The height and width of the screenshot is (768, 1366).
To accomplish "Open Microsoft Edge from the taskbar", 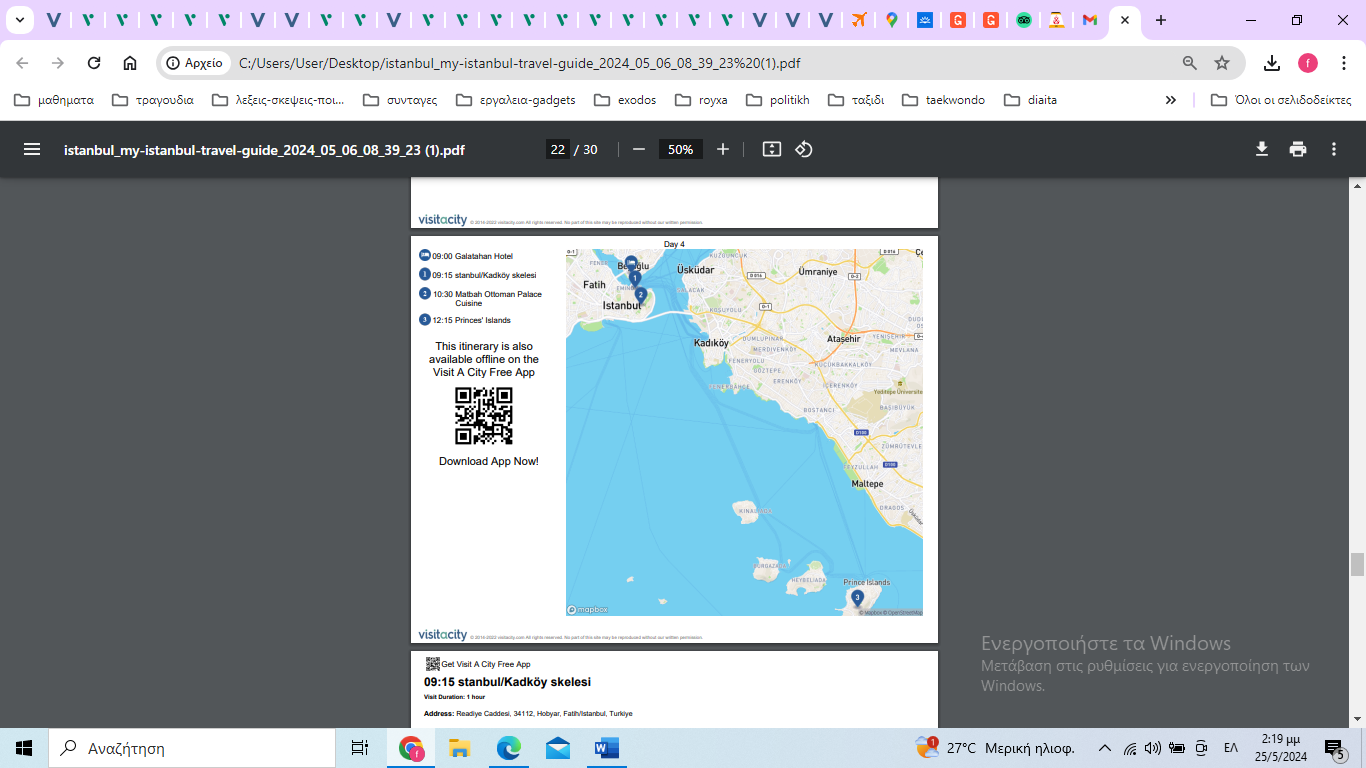I will tap(509, 748).
